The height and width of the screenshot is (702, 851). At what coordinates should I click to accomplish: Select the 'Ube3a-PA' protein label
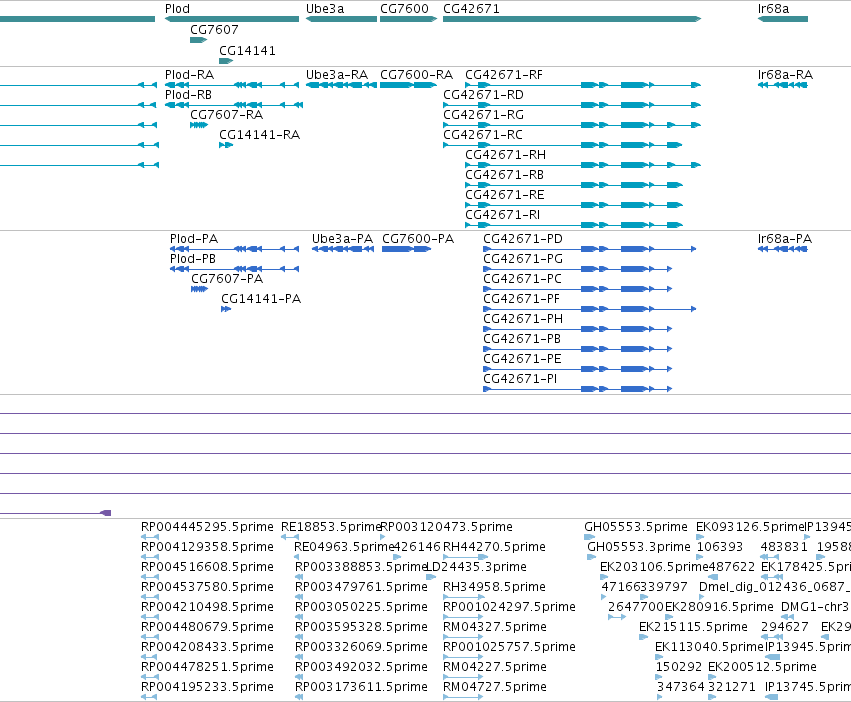tap(342, 239)
